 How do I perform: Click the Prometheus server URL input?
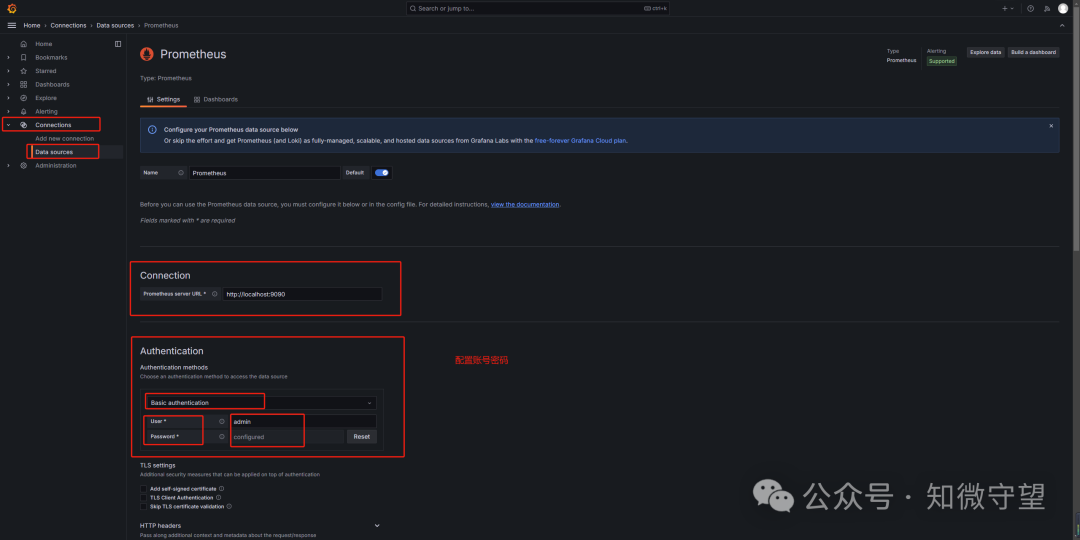[302, 294]
